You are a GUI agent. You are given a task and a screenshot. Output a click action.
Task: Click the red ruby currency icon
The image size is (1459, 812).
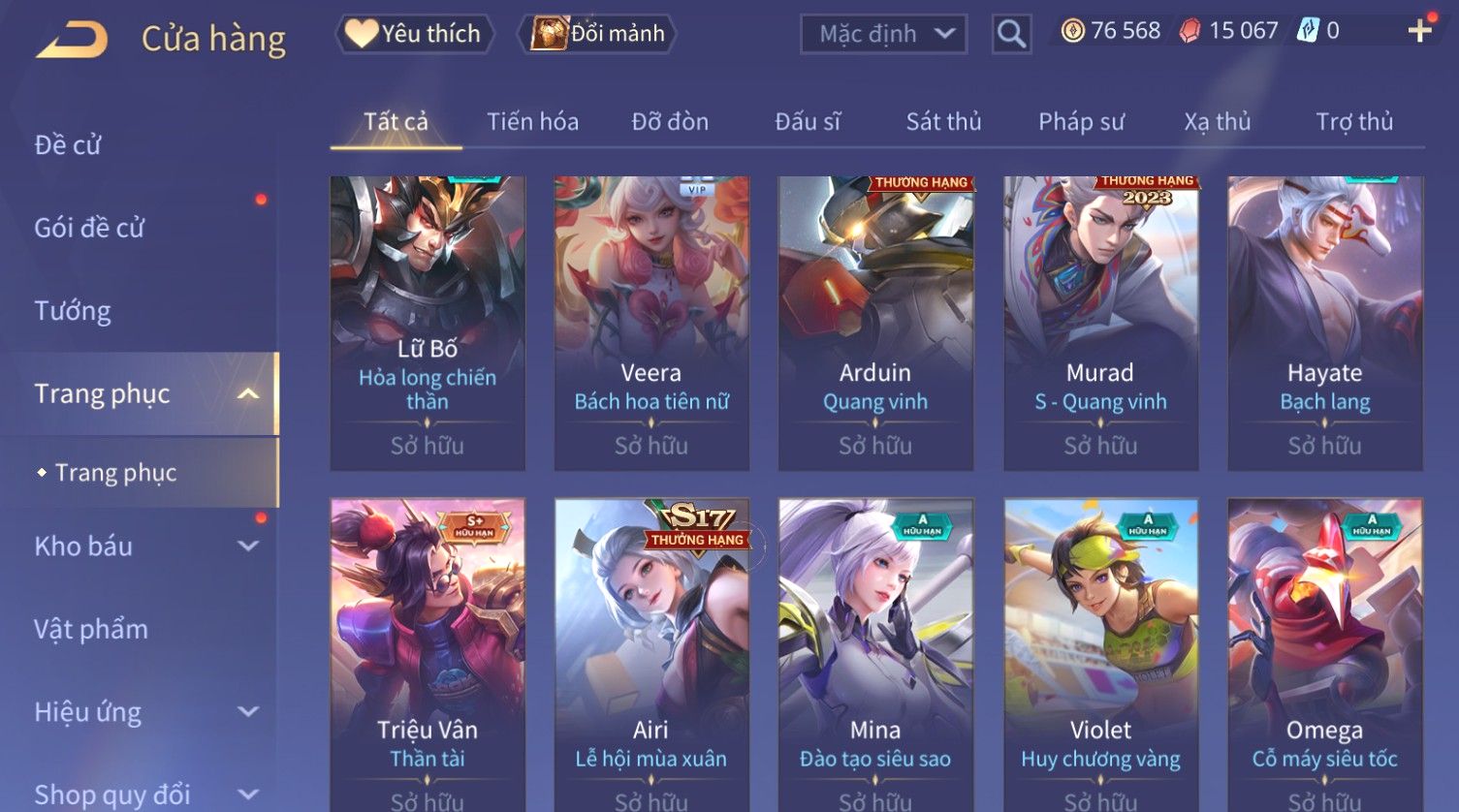(1189, 31)
